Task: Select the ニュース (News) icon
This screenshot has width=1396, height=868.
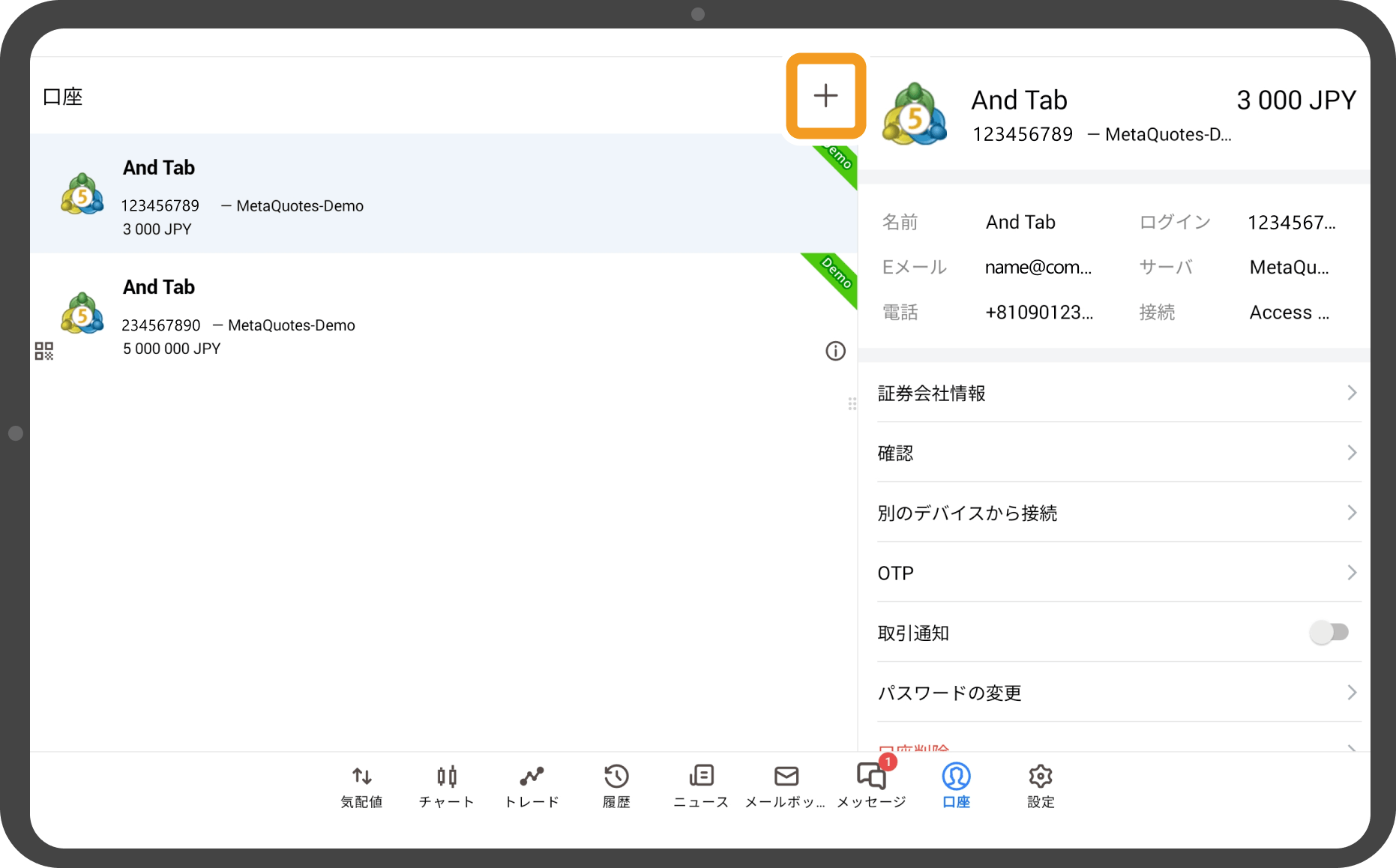Action: (700, 784)
